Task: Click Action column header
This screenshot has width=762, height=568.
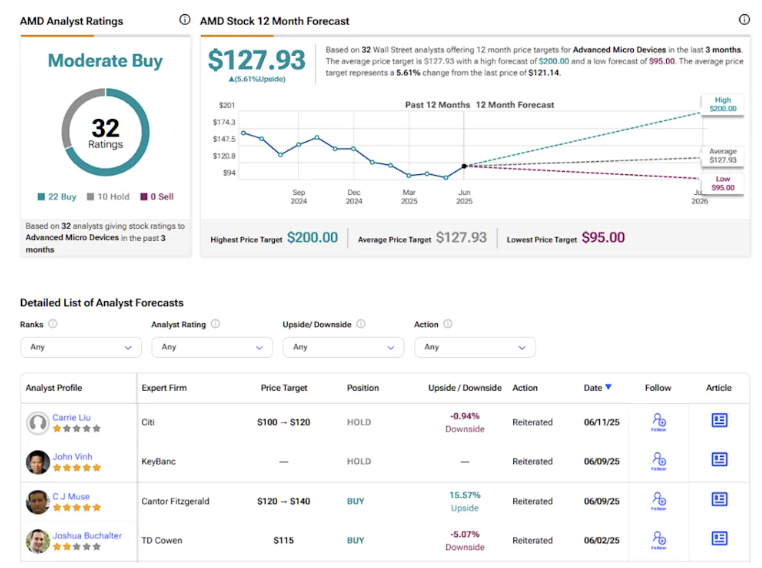Action: pyautogui.click(x=525, y=388)
